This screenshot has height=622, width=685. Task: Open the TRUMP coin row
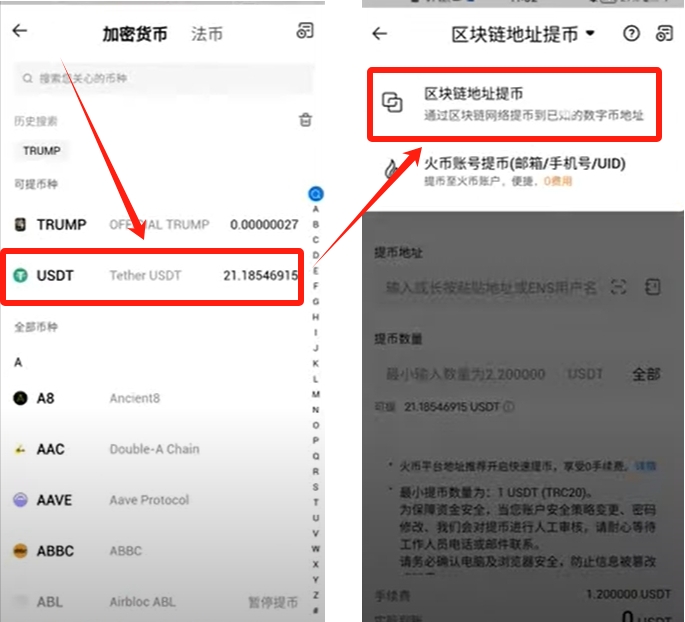tap(156, 225)
